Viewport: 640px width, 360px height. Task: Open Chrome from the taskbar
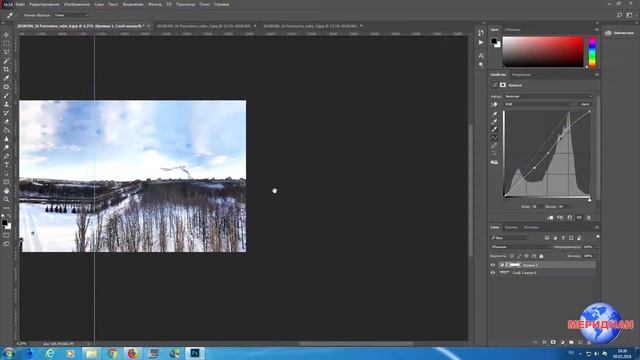click(113, 353)
